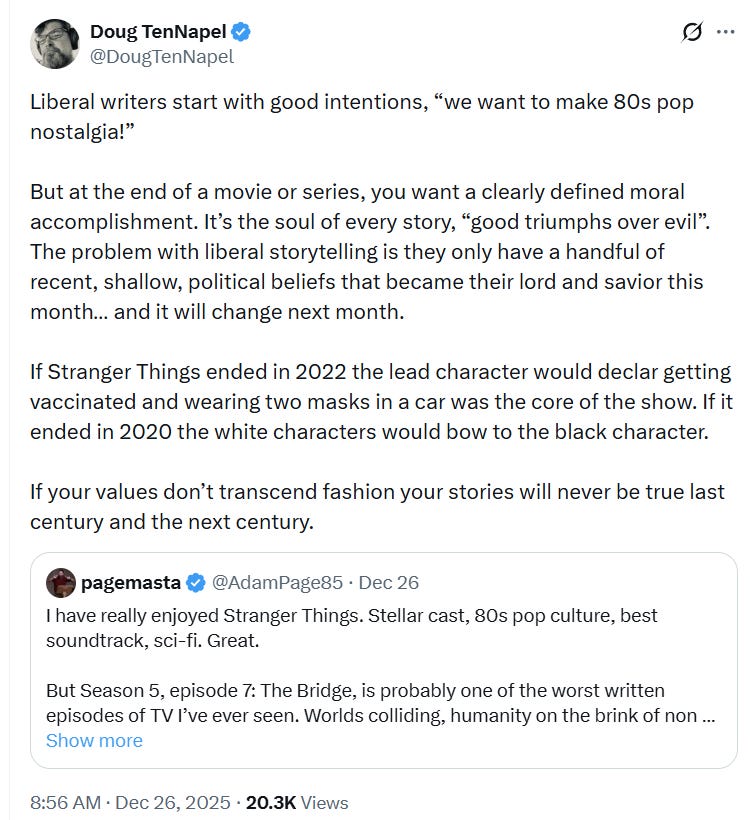Follow the Dec 26 link to the quoted tweet
This screenshot has width=751, height=820.
(391, 583)
